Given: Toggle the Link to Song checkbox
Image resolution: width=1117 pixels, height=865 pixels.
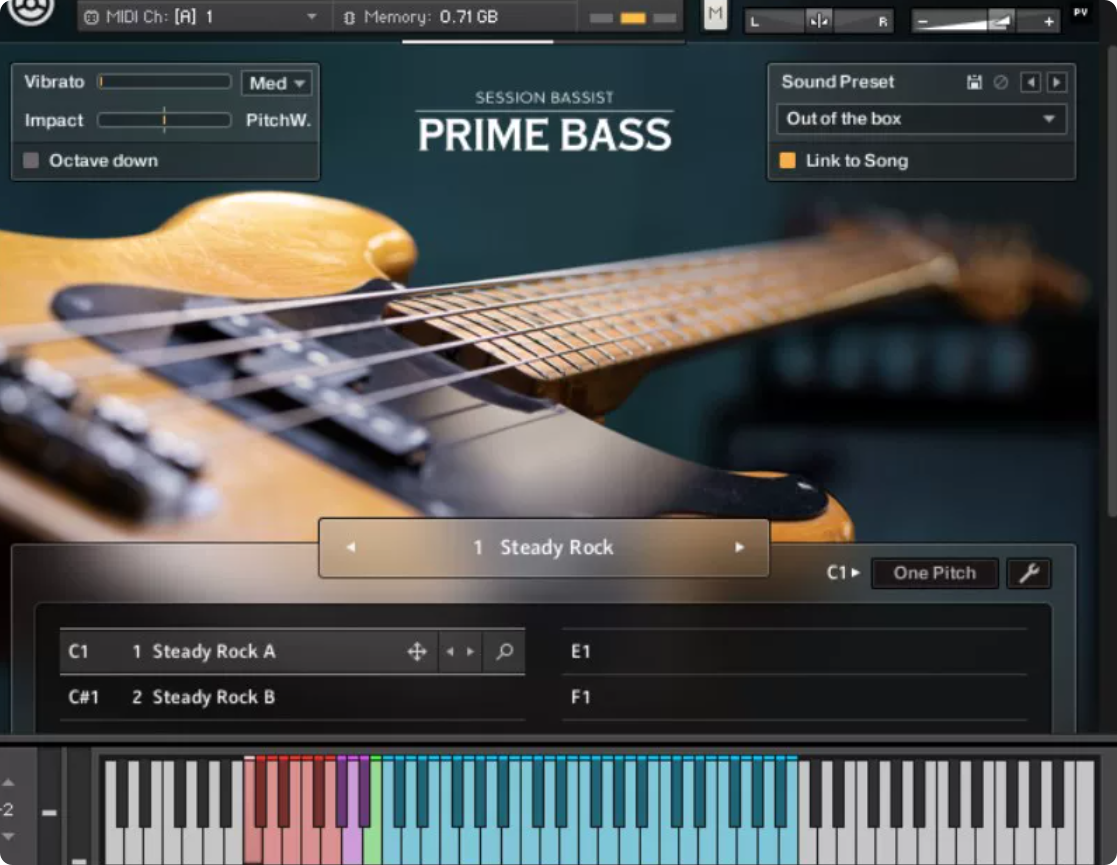Looking at the screenshot, I should [787, 160].
